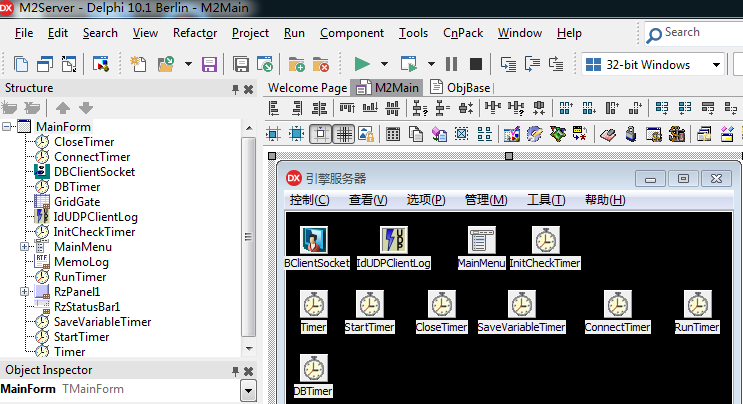The image size is (743, 404).
Task: Select the DBTimer component on form
Action: click(313, 368)
